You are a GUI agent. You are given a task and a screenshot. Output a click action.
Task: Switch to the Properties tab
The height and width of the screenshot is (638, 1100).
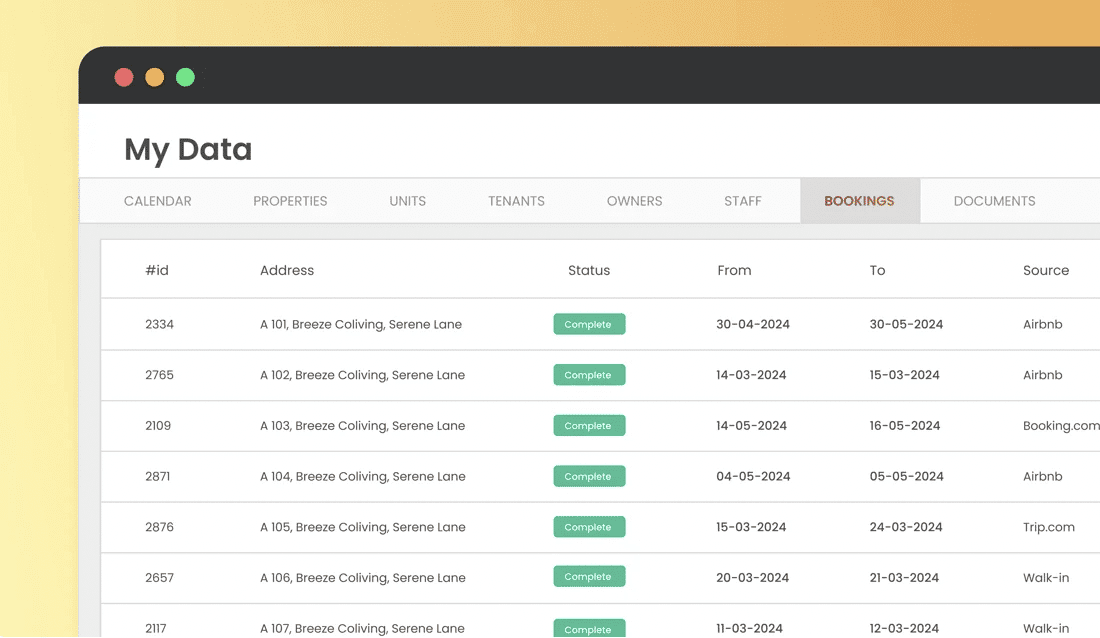coord(290,201)
